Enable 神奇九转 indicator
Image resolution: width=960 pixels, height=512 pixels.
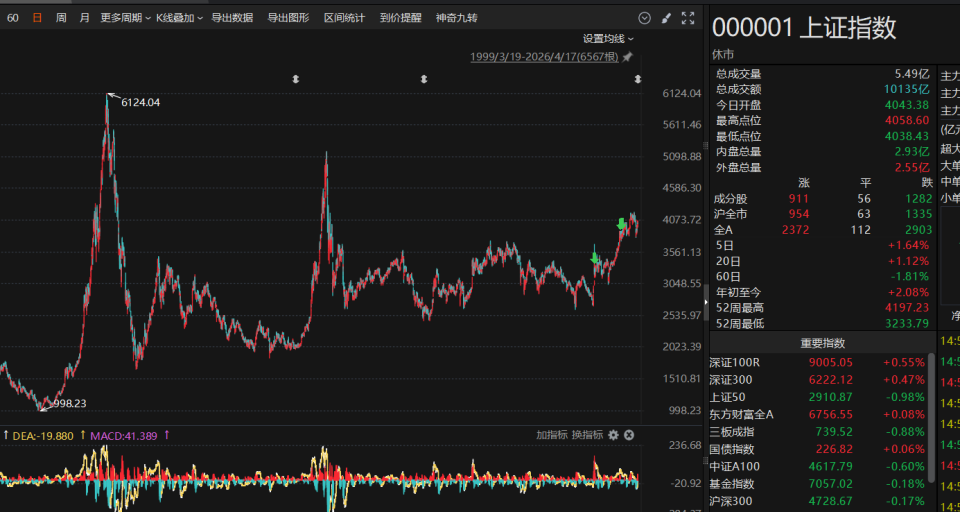[457, 18]
